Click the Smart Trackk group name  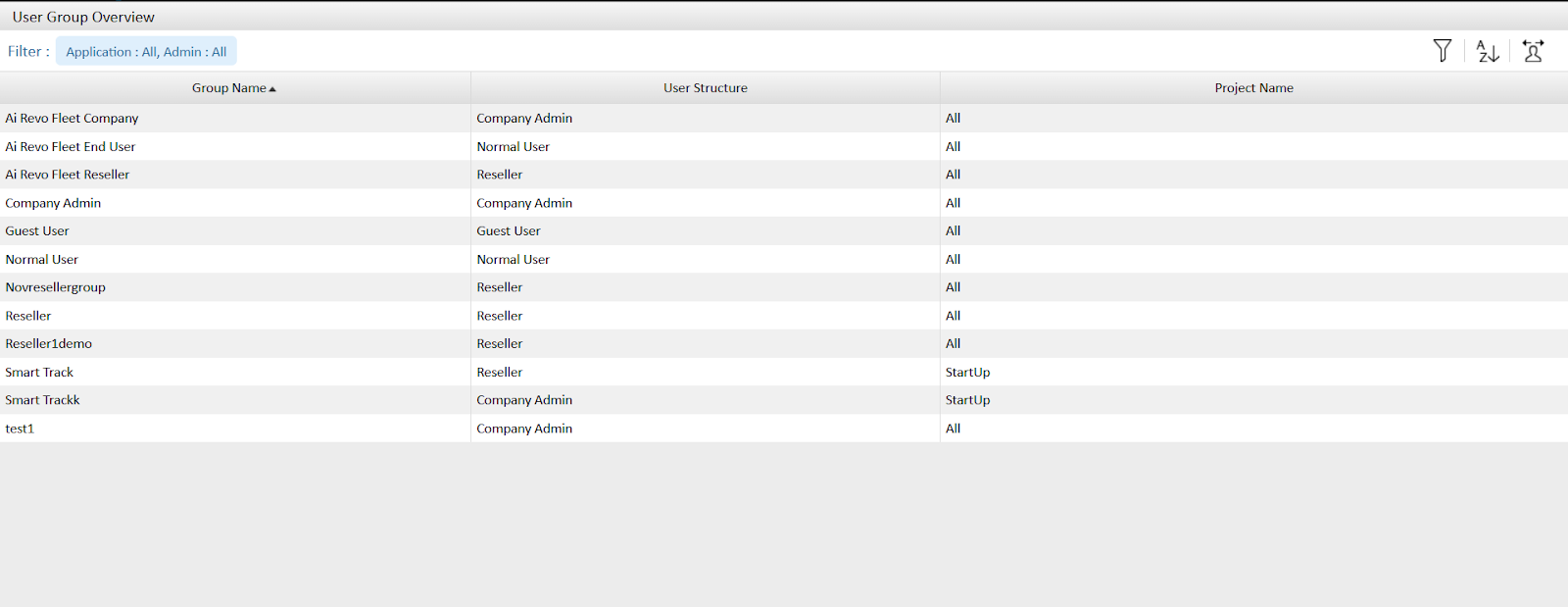click(x=43, y=400)
